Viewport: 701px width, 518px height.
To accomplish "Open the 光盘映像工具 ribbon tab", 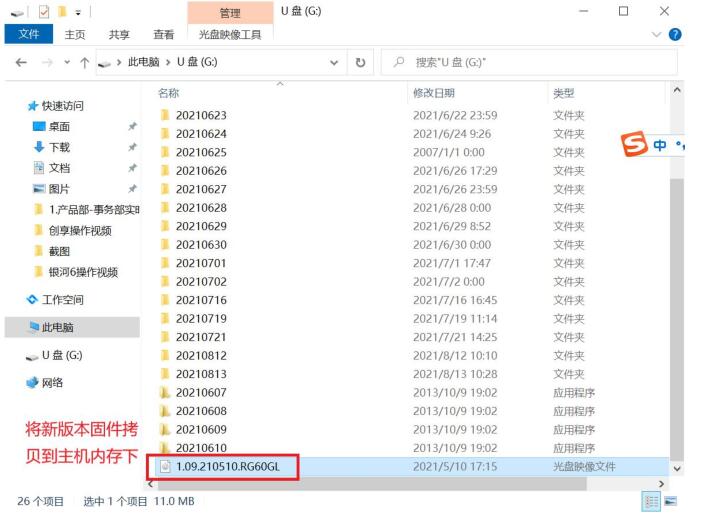I will pyautogui.click(x=230, y=35).
